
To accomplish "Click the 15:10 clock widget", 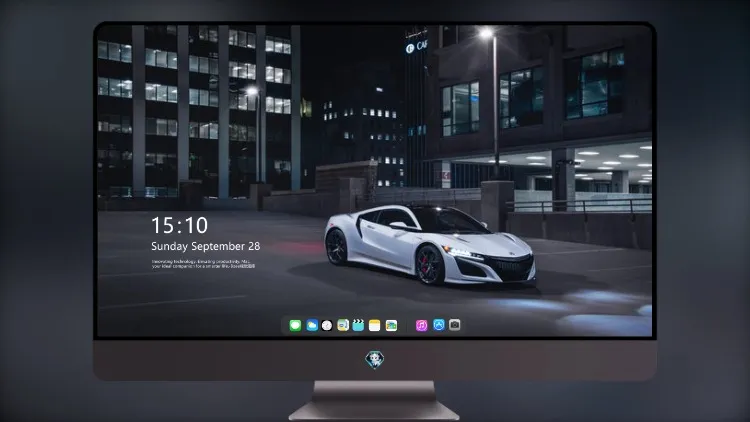I will (179, 225).
